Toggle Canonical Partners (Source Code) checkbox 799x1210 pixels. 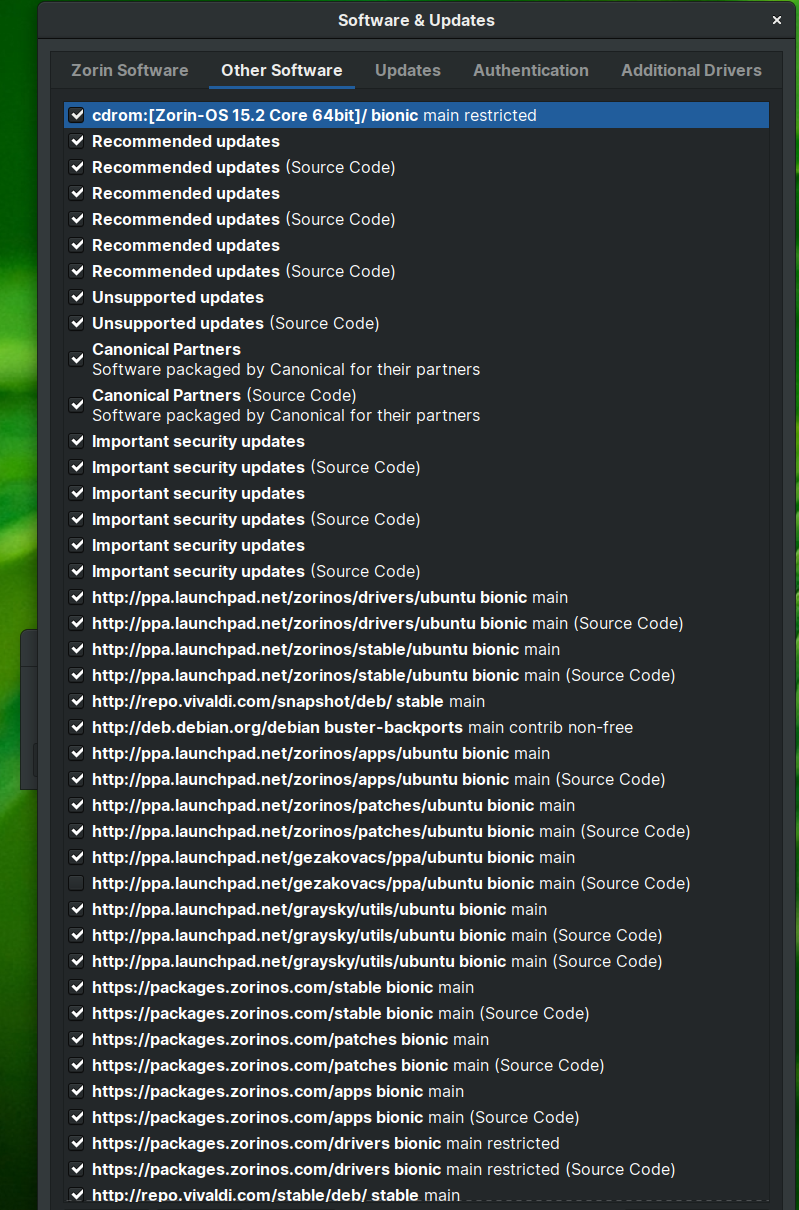[x=77, y=405]
